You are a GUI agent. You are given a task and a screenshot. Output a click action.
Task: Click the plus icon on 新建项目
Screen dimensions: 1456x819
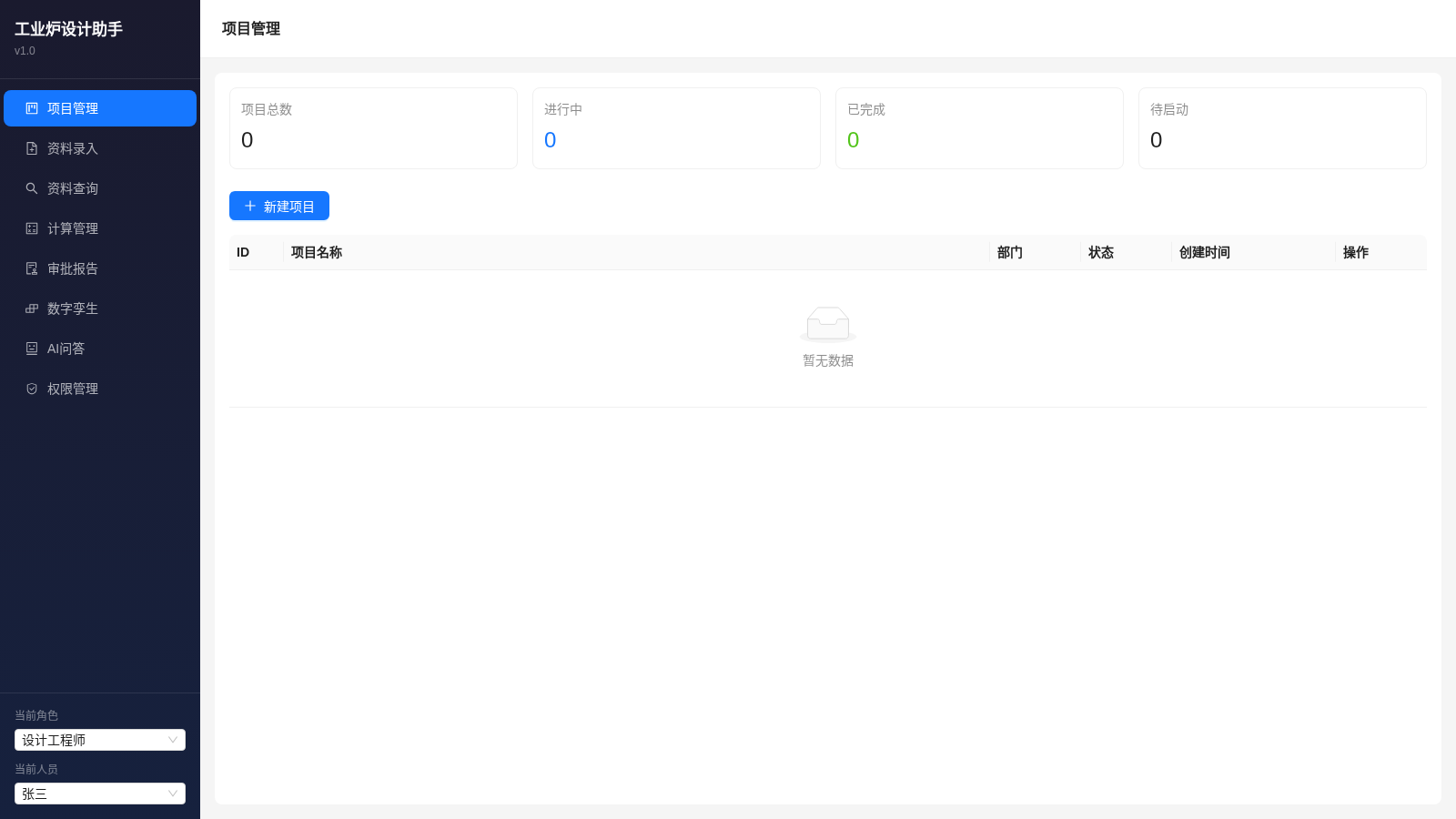pyautogui.click(x=250, y=206)
